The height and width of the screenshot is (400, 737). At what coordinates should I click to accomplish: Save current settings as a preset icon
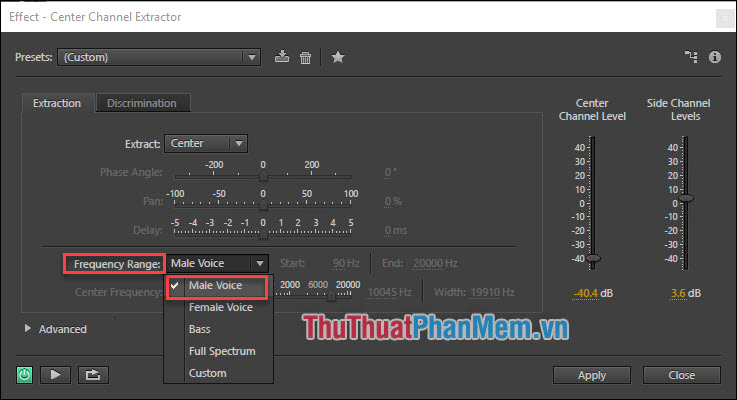[282, 57]
